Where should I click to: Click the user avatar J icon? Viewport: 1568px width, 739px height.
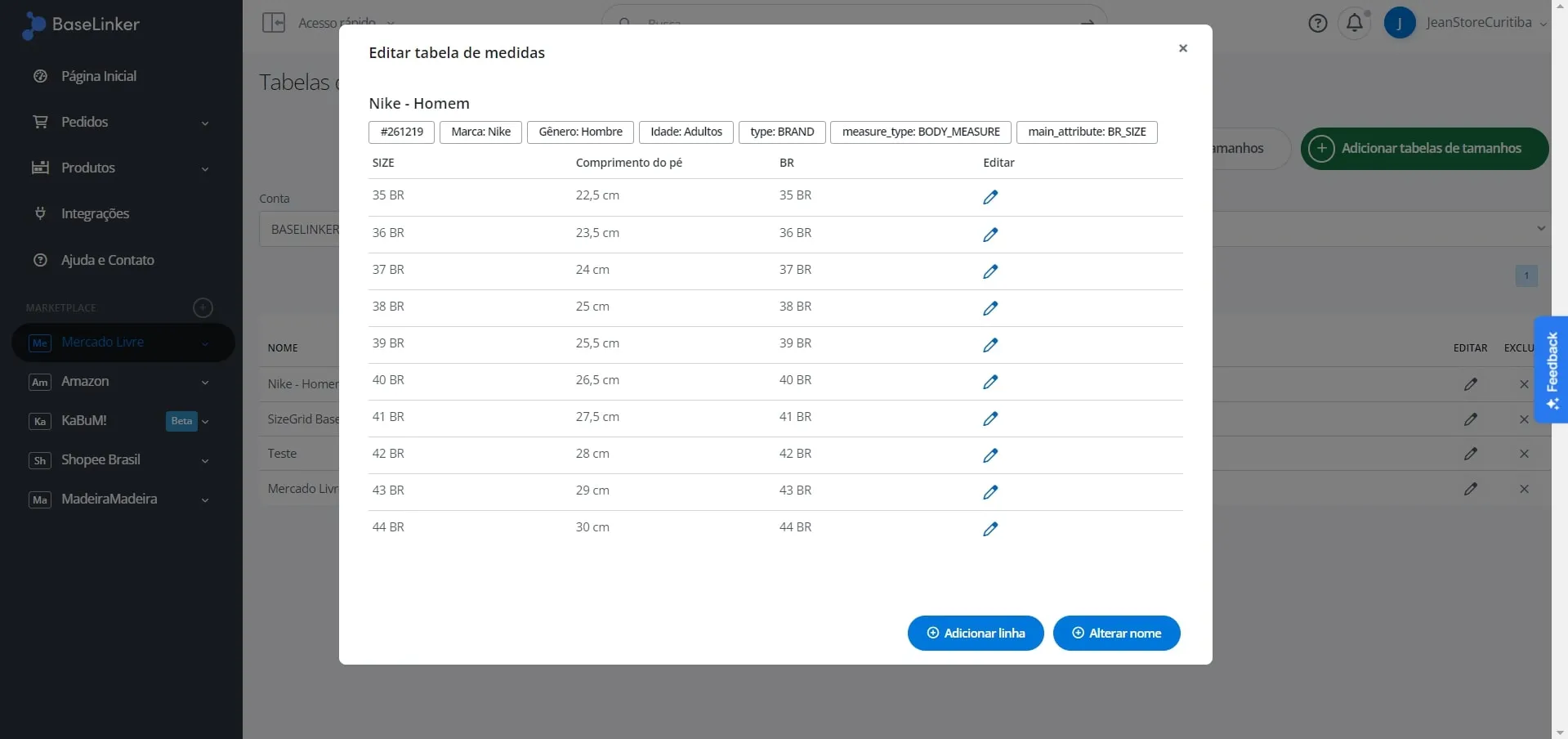1399,23
